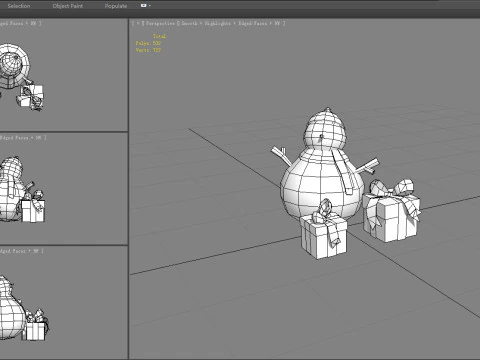
Task: Open the Selection ribbon tab
Action: 19,6
